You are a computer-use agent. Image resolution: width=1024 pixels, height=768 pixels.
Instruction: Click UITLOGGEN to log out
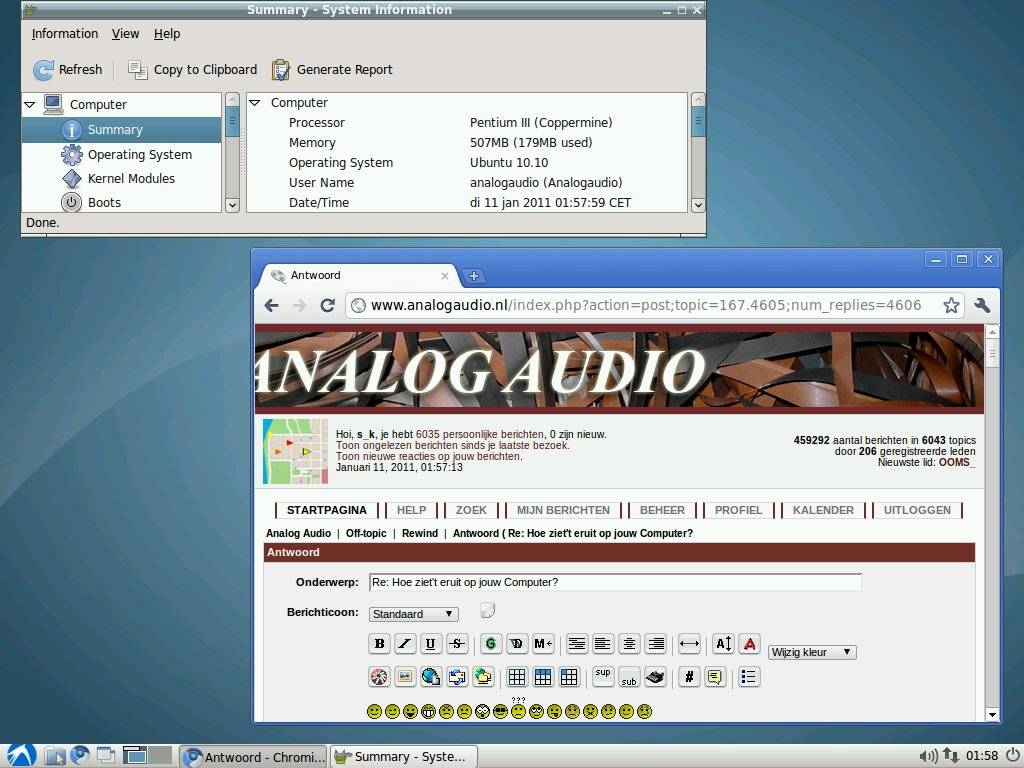click(x=917, y=510)
